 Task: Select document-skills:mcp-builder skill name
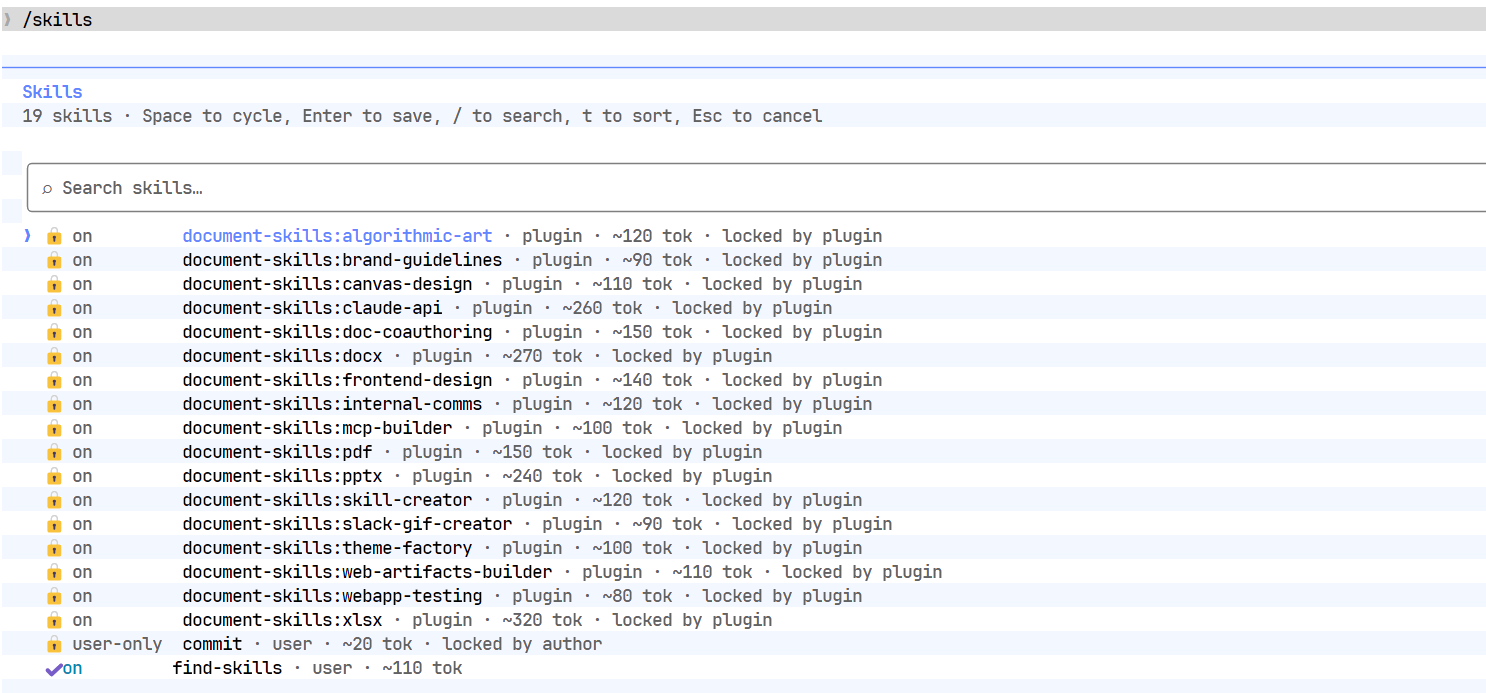click(317, 428)
